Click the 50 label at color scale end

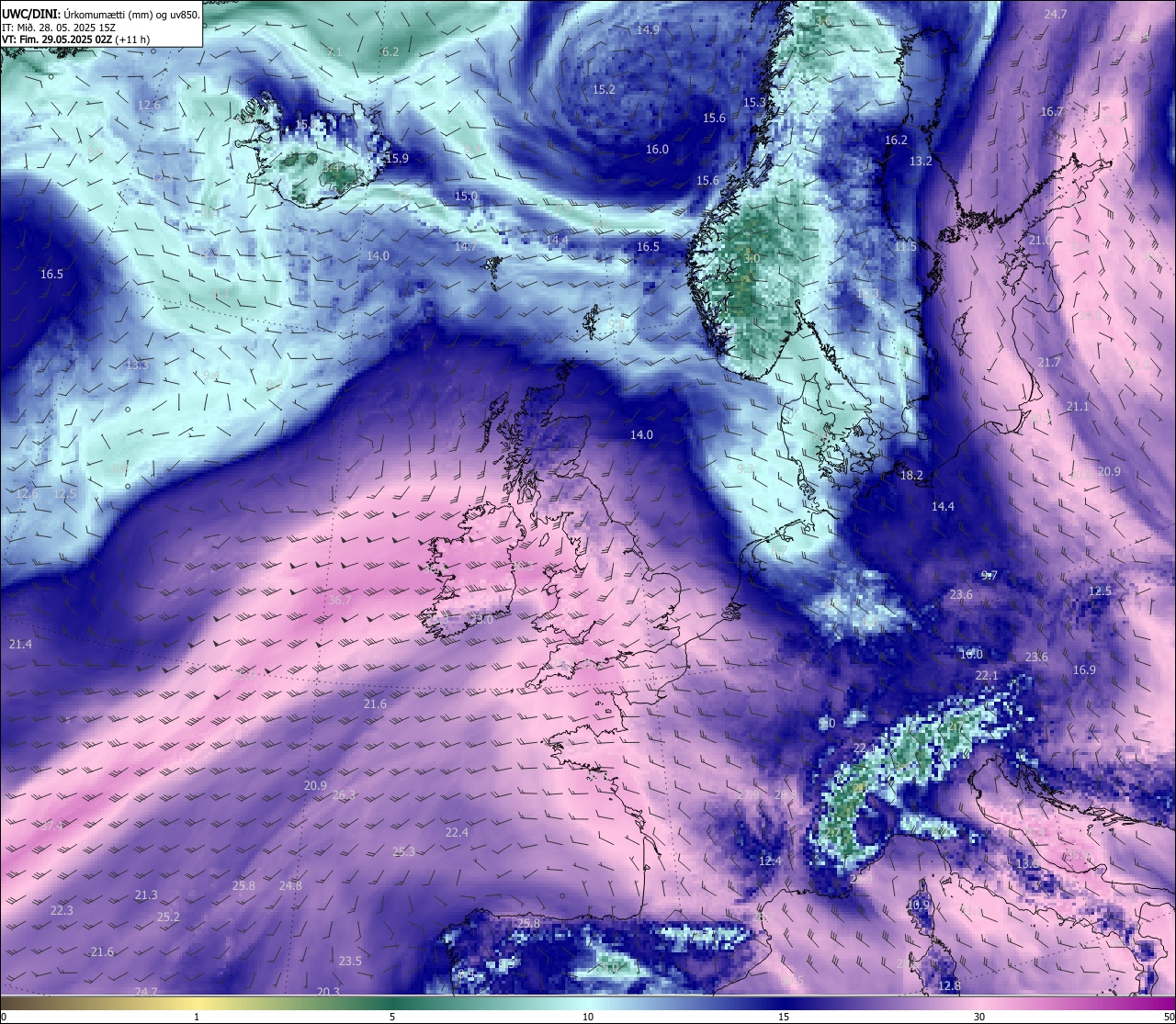pos(1168,1017)
